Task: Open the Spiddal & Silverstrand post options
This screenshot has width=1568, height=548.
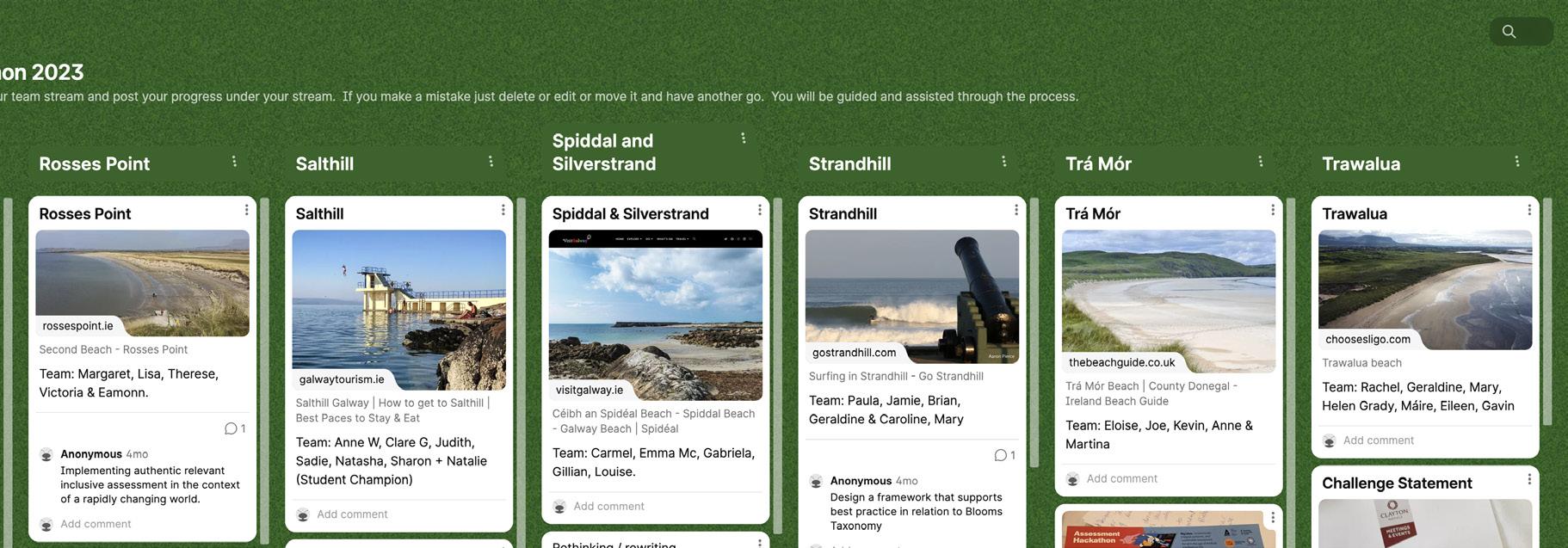Action: coord(759,210)
